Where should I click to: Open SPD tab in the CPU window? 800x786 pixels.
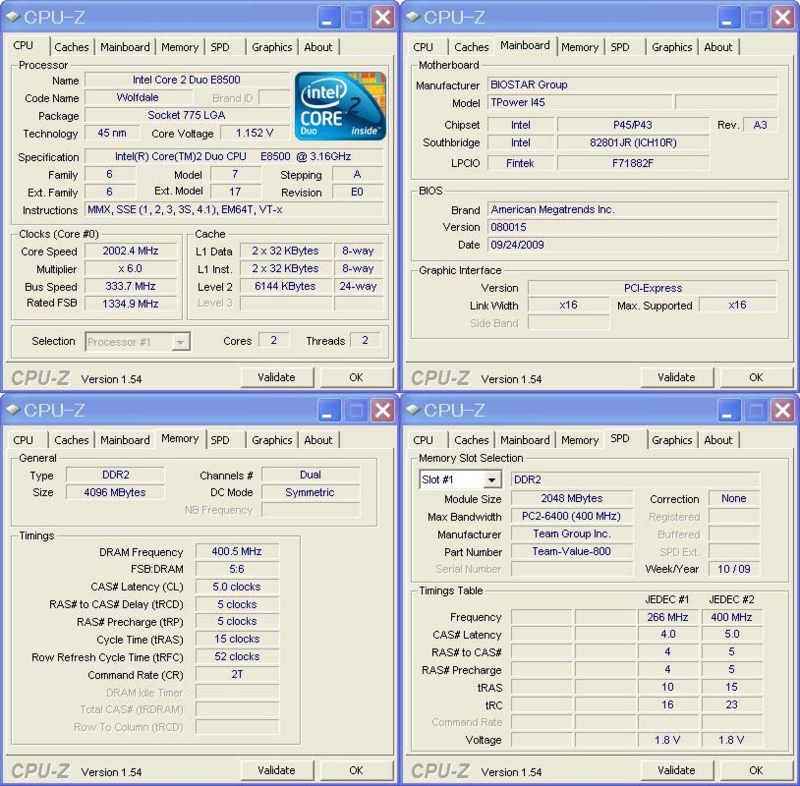pyautogui.click(x=220, y=47)
